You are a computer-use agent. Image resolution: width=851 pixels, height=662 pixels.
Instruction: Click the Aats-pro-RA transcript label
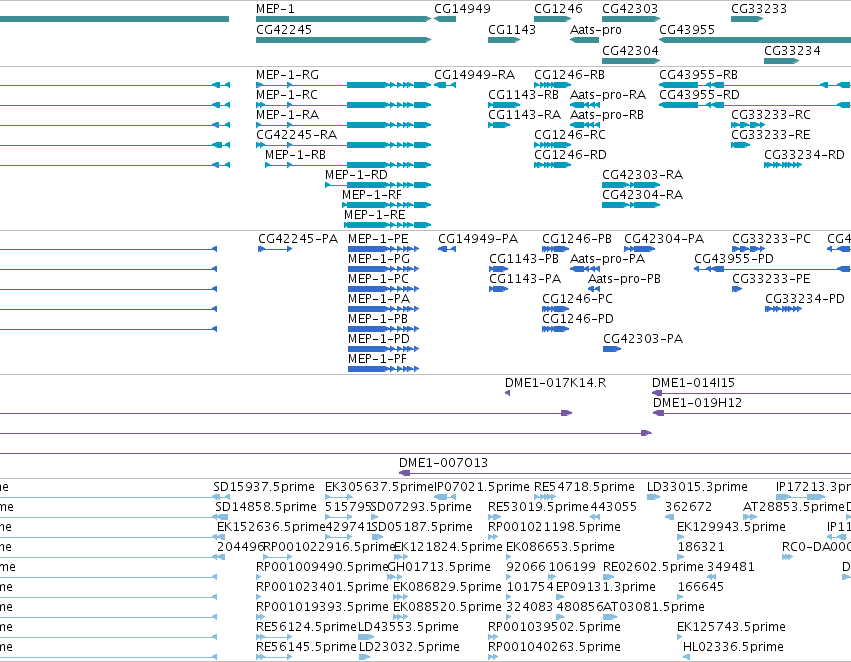pos(608,95)
